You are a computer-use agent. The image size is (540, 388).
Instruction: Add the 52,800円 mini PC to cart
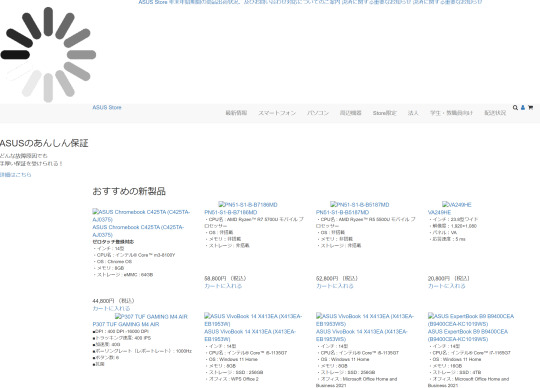(335, 286)
